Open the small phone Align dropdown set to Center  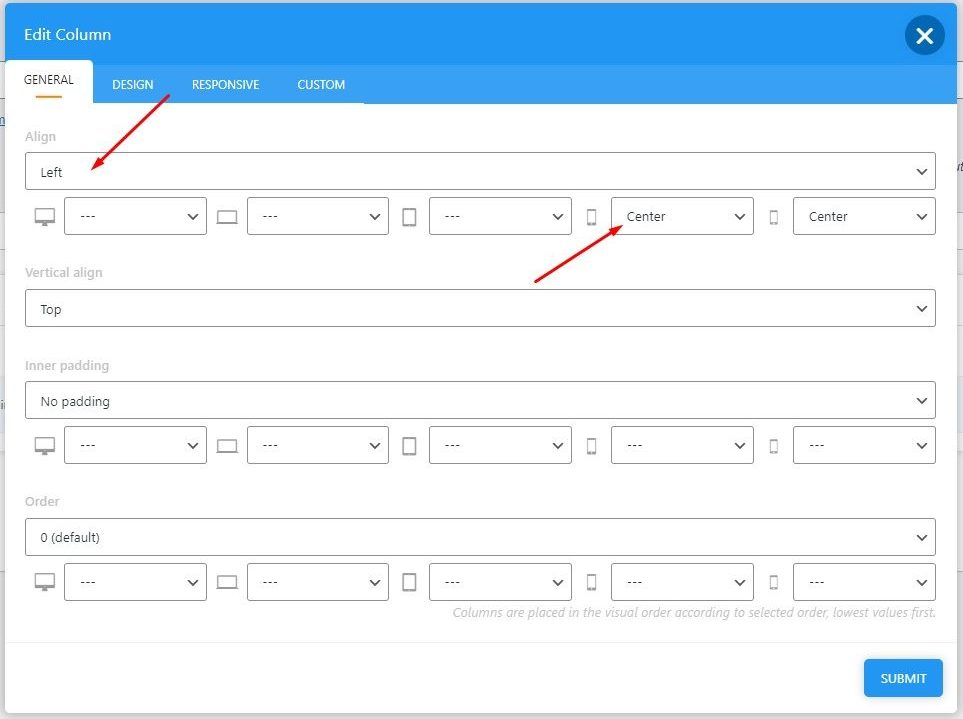(864, 216)
